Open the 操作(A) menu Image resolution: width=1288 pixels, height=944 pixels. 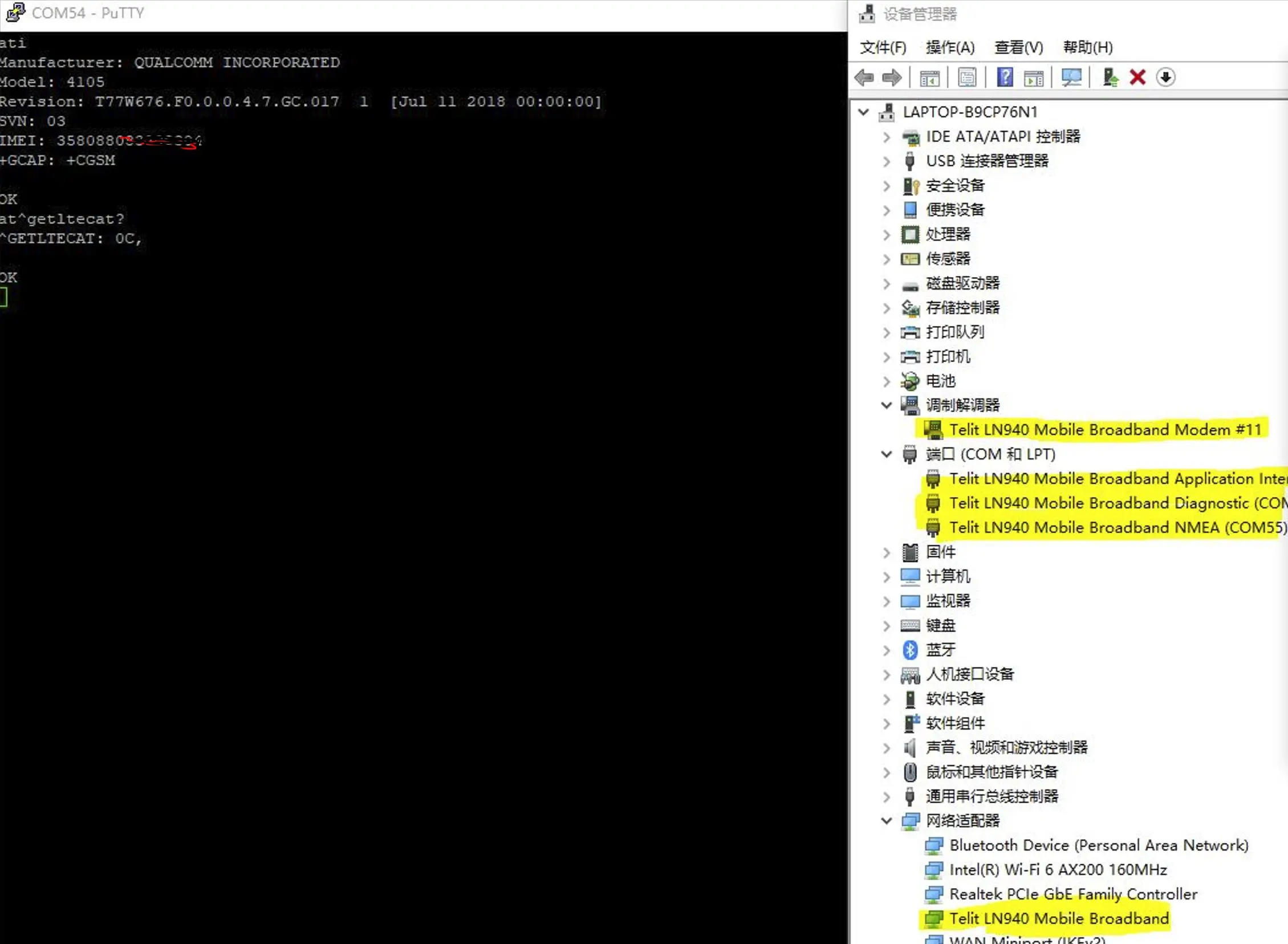tap(950, 47)
